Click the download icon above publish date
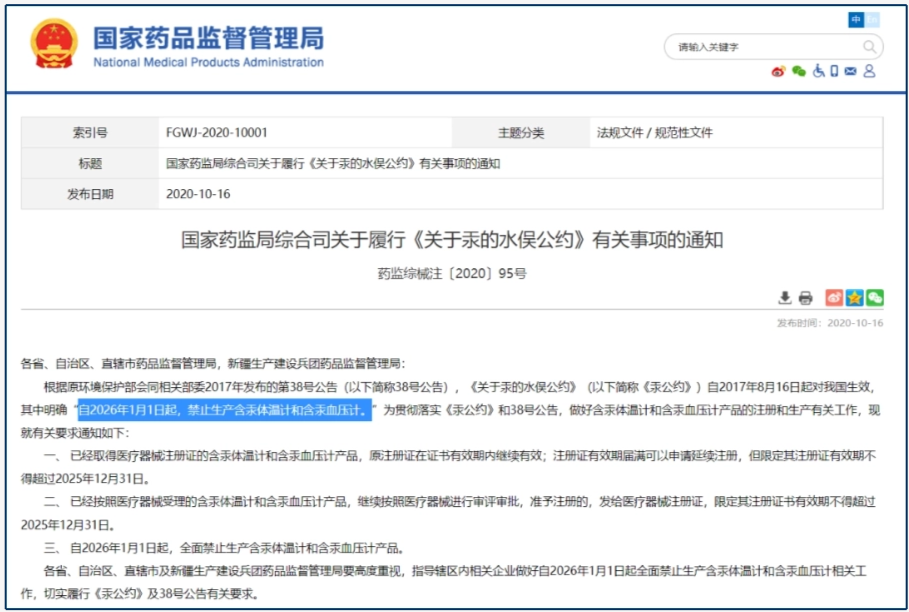909x612 pixels. [x=785, y=298]
